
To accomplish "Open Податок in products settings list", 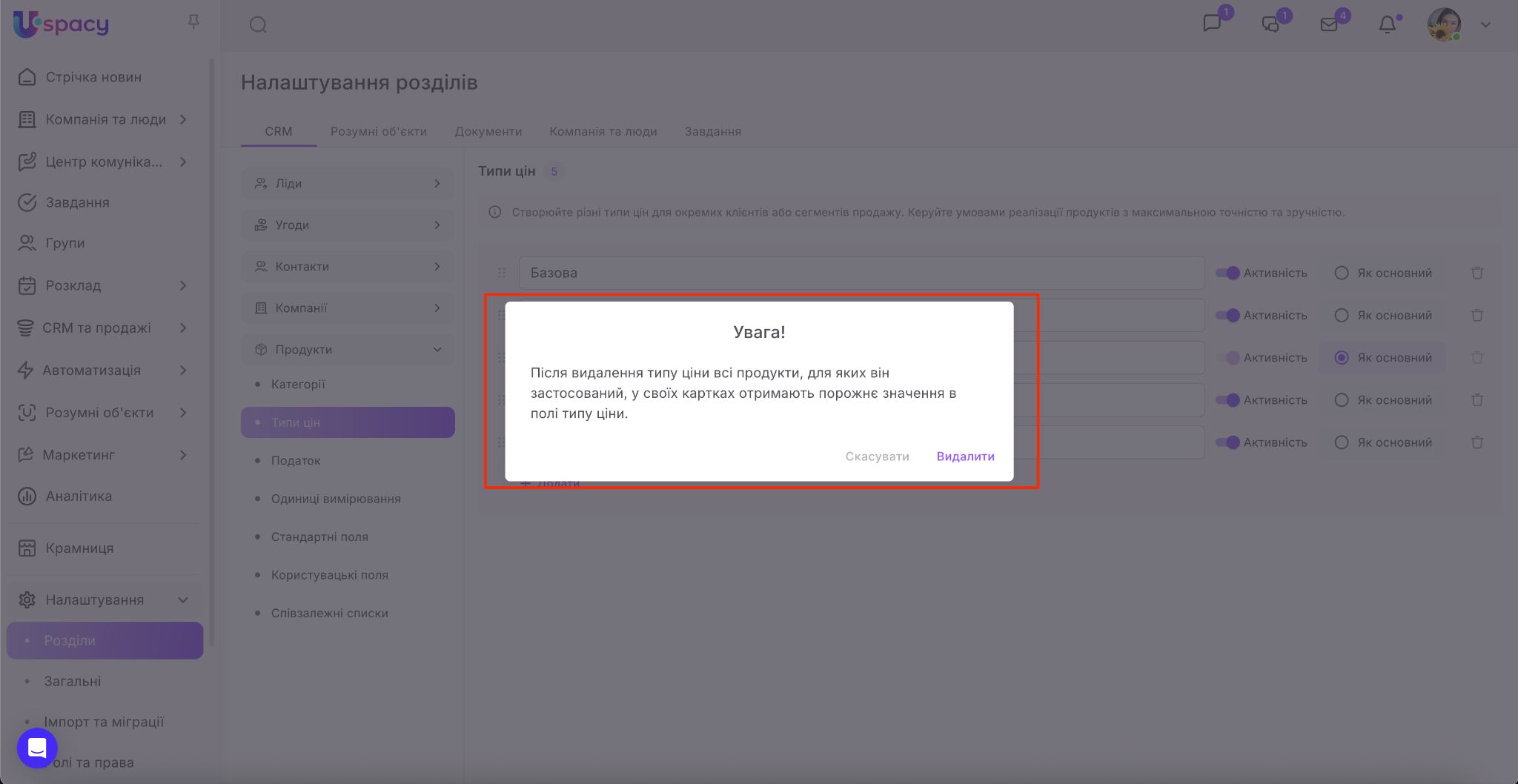I will click(296, 461).
